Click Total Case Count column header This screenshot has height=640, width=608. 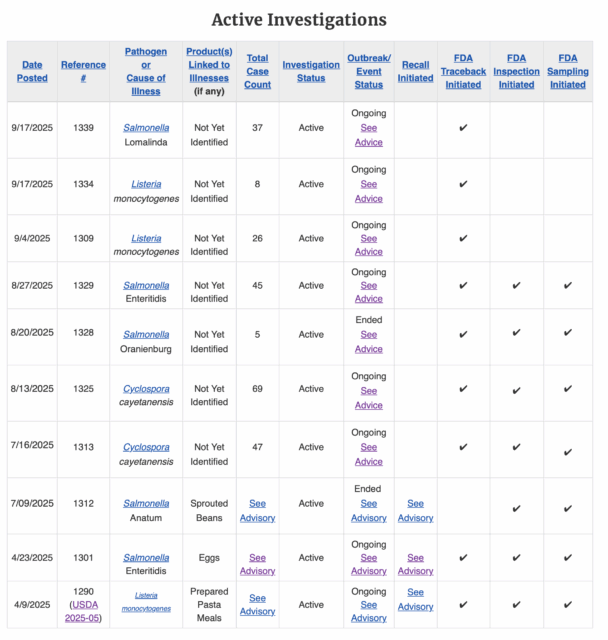[x=257, y=71]
